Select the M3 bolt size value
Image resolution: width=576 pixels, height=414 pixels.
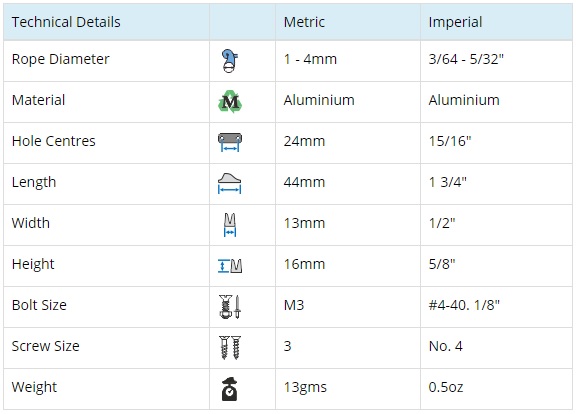[294, 305]
